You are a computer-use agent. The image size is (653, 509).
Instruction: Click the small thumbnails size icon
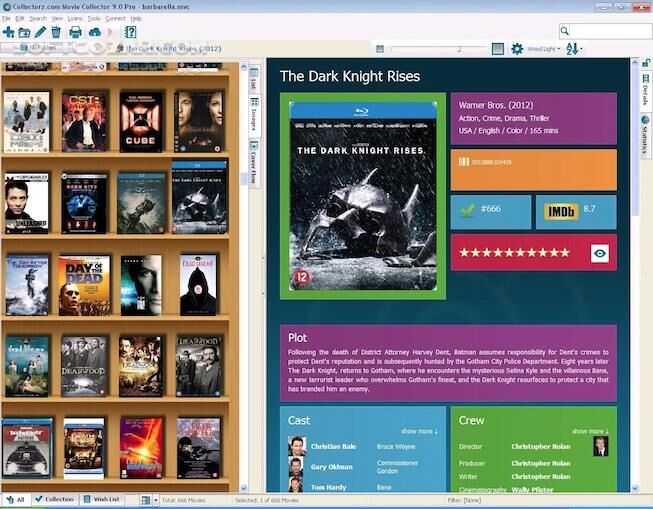380,49
